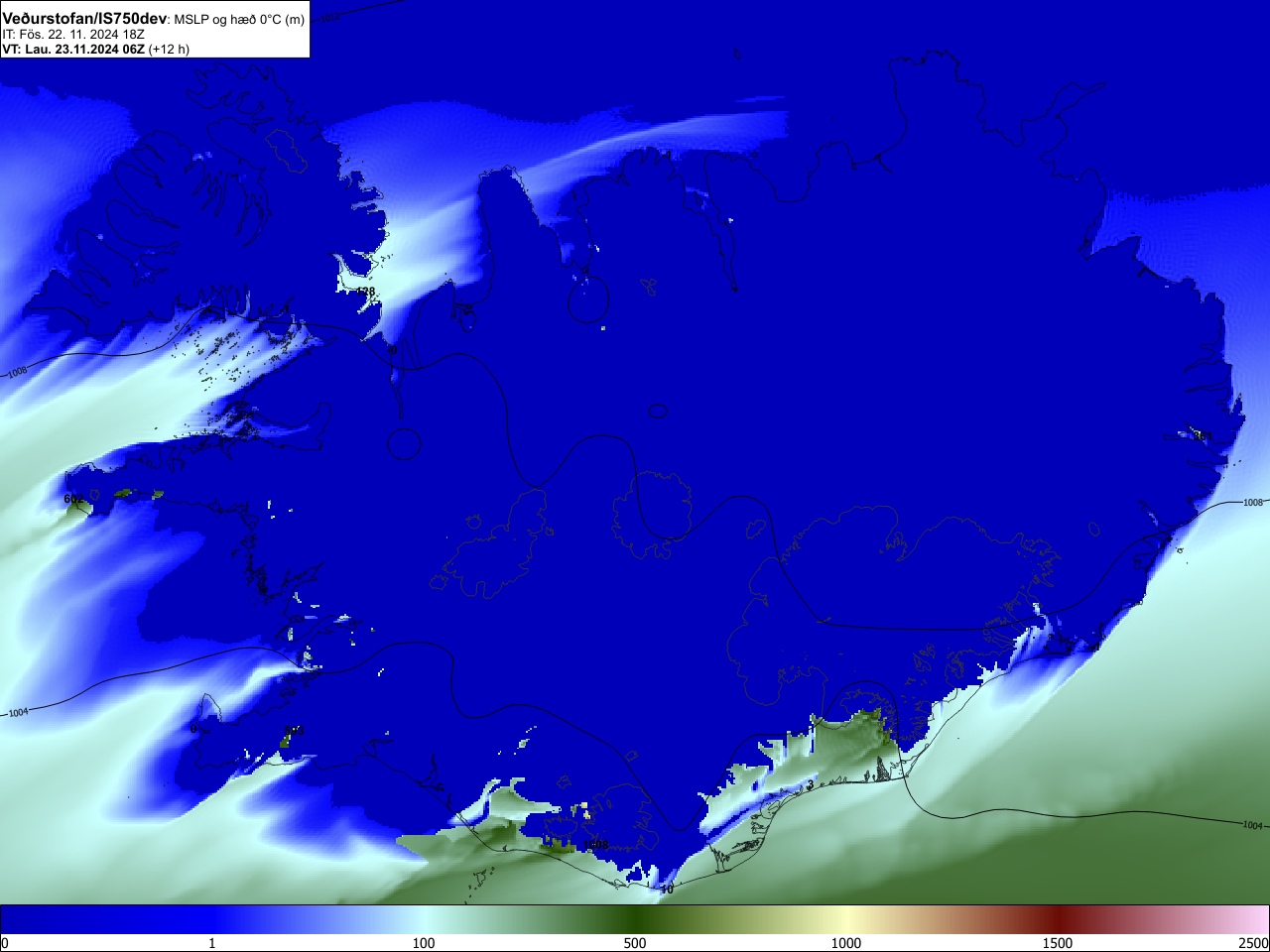
Task: Click the 1004 isobar label on east edge
Action: [x=1252, y=825]
